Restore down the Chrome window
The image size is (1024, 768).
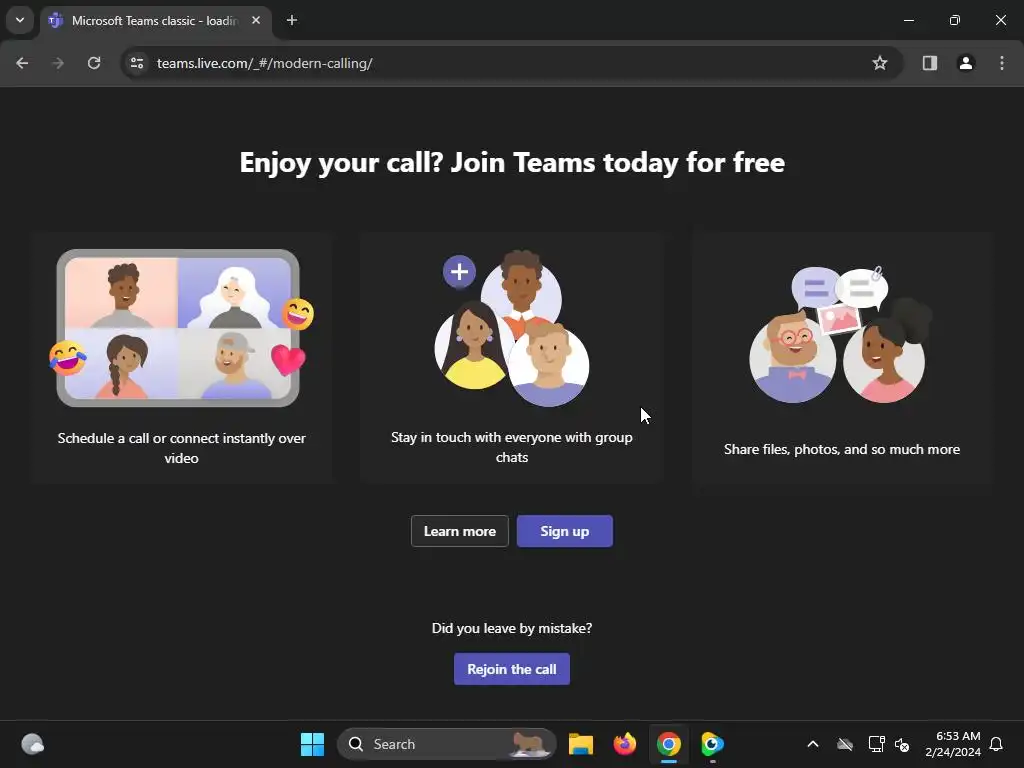coord(955,20)
